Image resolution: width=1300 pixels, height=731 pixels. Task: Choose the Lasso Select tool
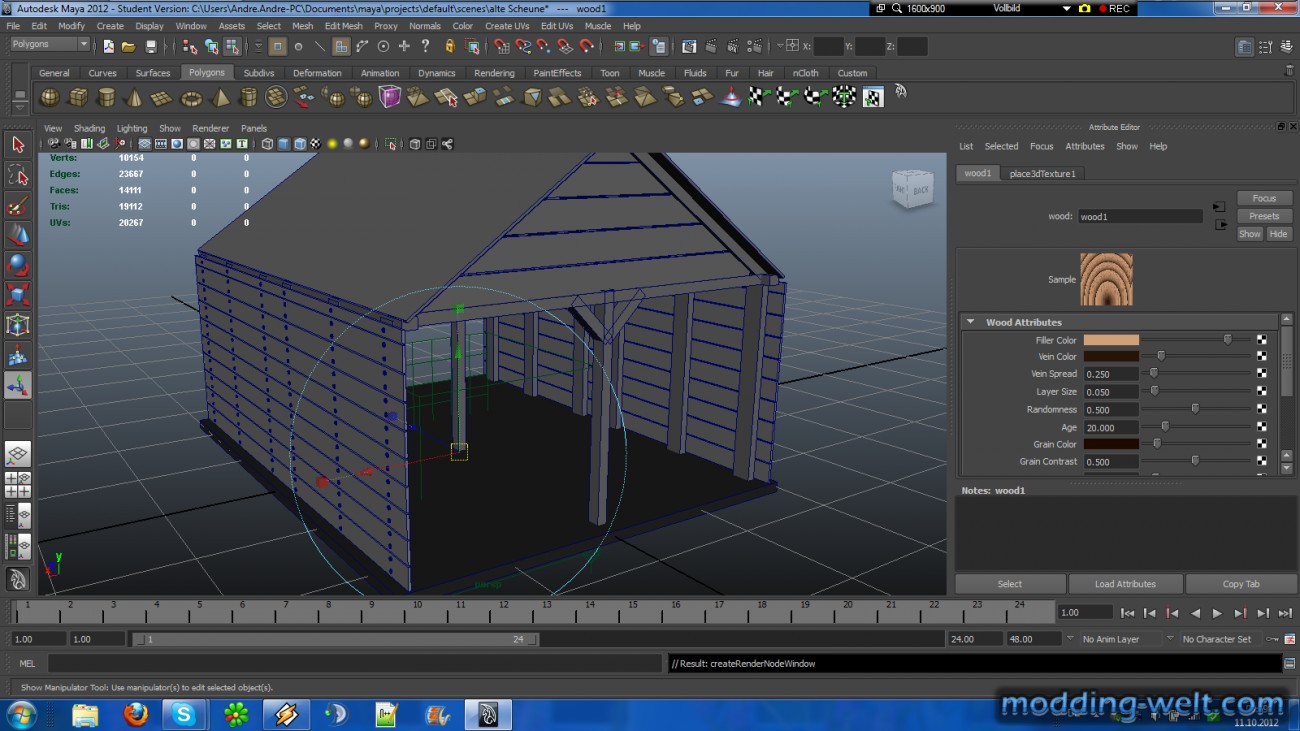coord(18,176)
